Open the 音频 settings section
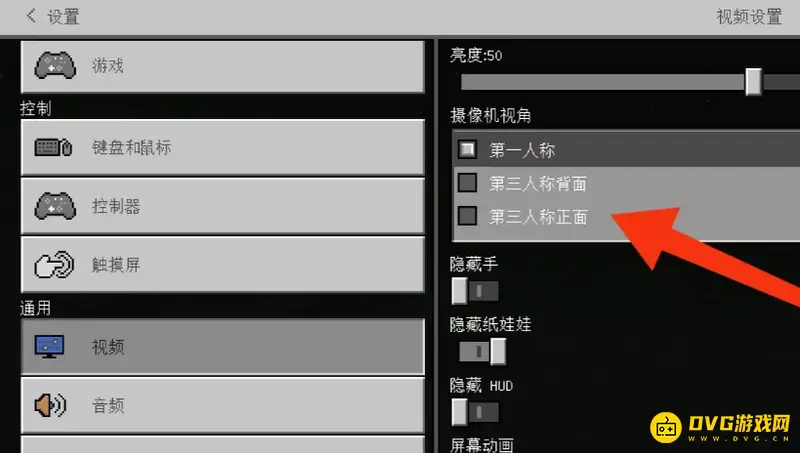Viewport: 800px width, 453px height. click(222, 405)
